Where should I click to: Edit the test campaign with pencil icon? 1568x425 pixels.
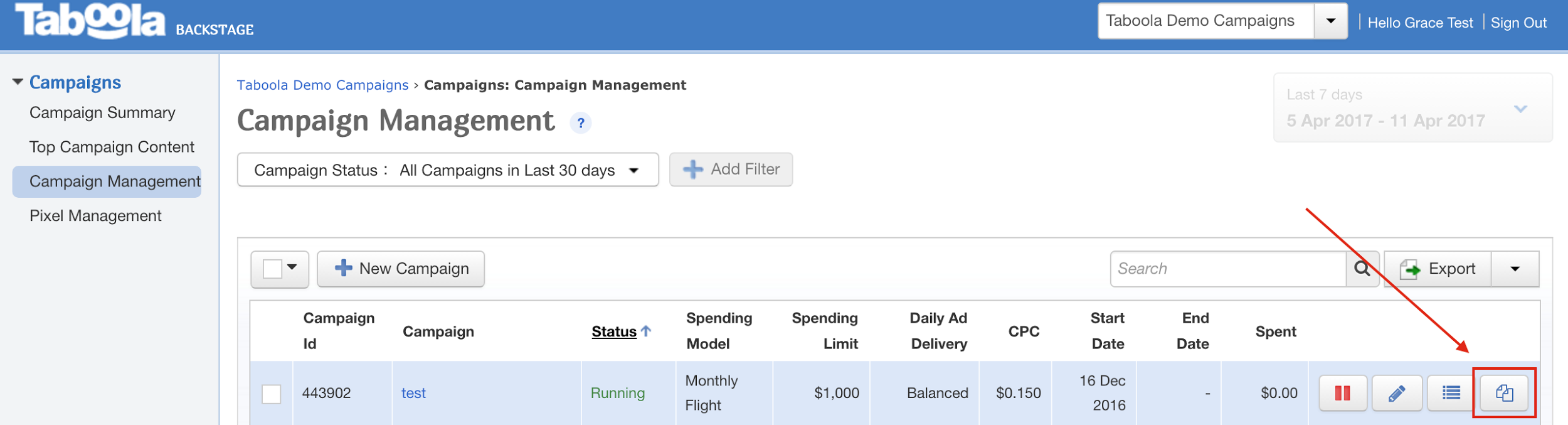[x=1397, y=393]
